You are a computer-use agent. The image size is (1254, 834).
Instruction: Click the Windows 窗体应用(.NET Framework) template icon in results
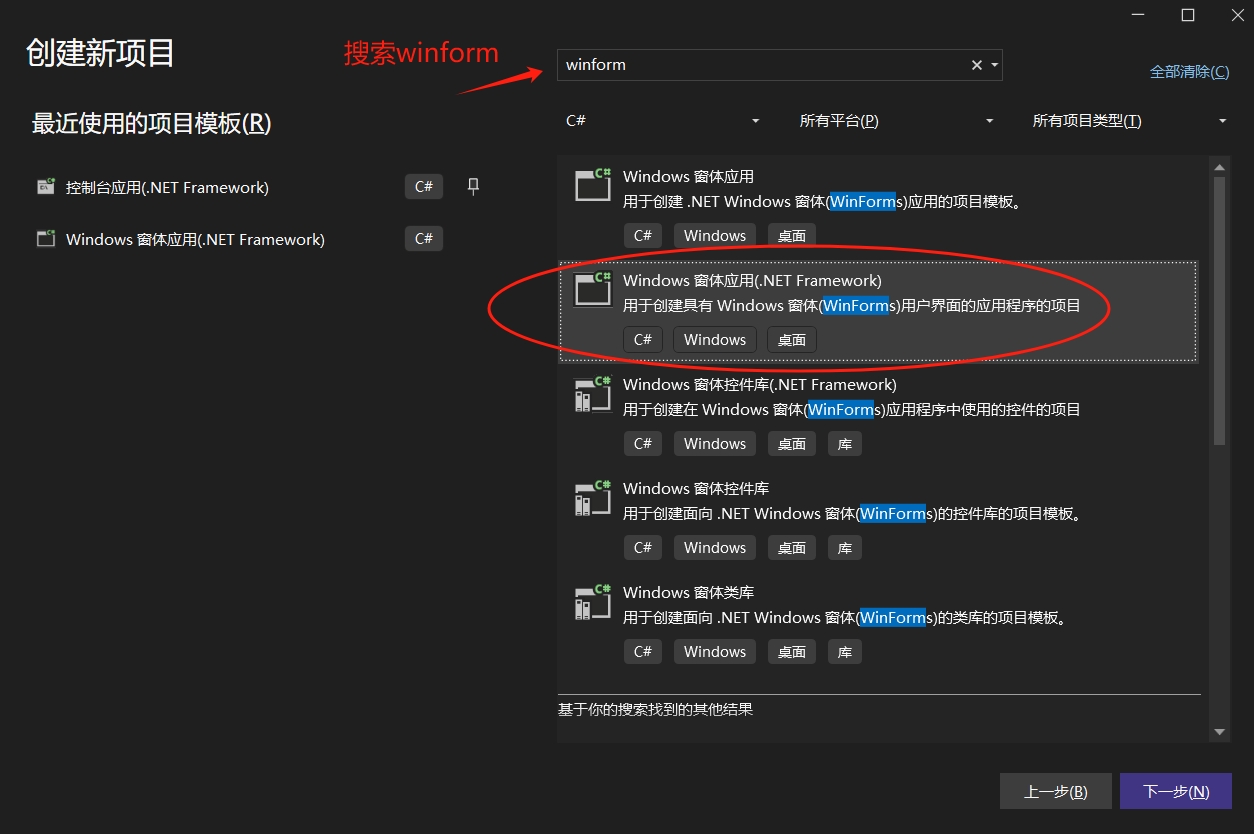click(592, 289)
